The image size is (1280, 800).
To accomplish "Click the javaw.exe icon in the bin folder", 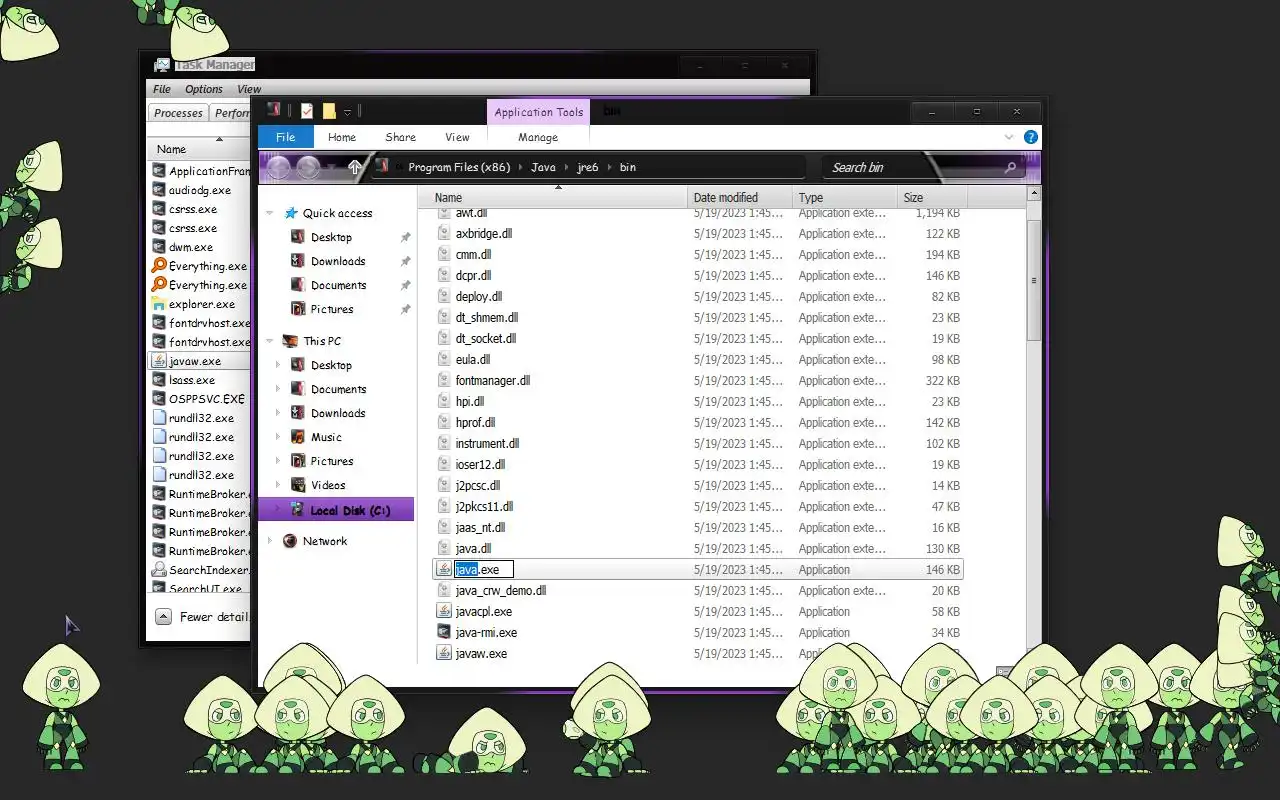I will (x=444, y=653).
